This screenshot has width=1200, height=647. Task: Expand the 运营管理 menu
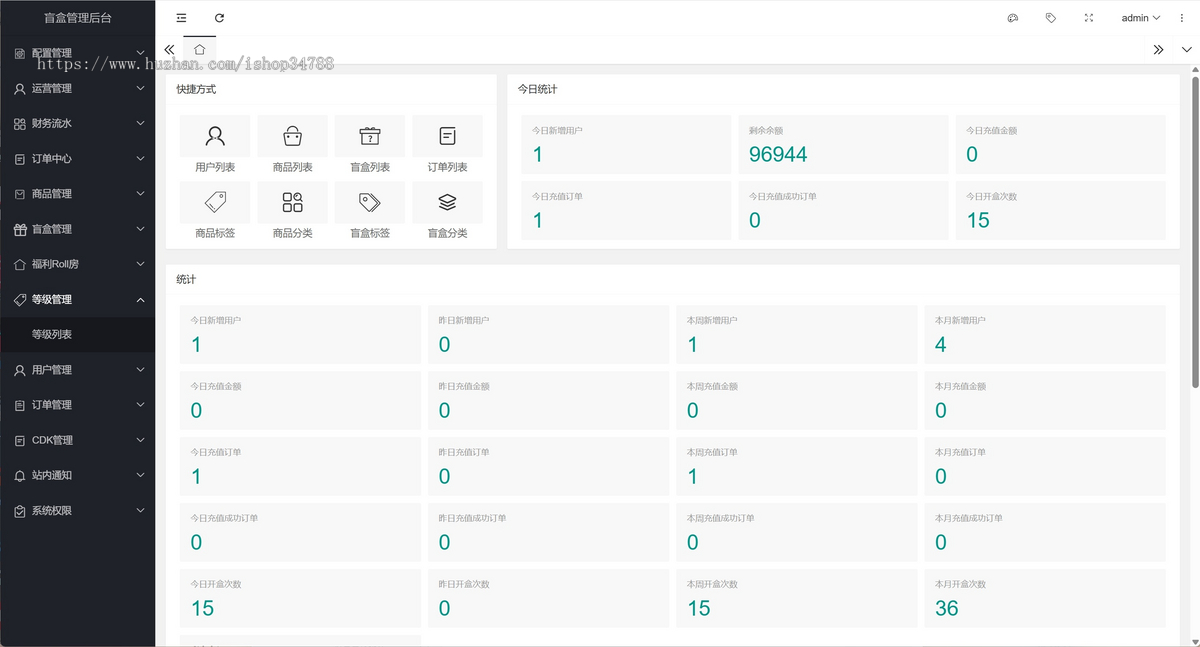[78, 88]
